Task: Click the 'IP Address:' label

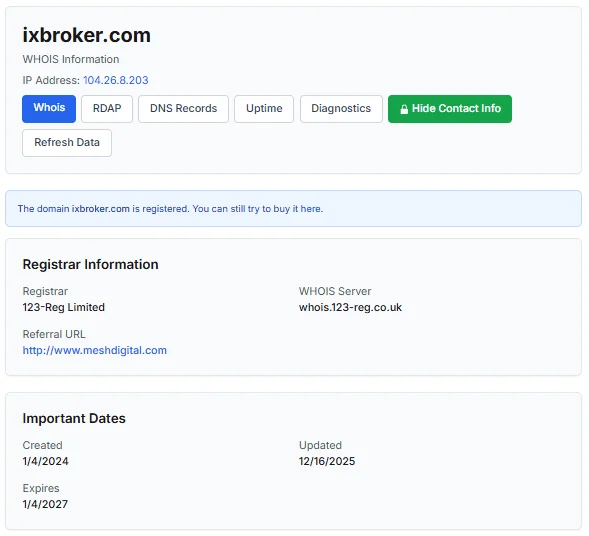Action: pos(51,80)
